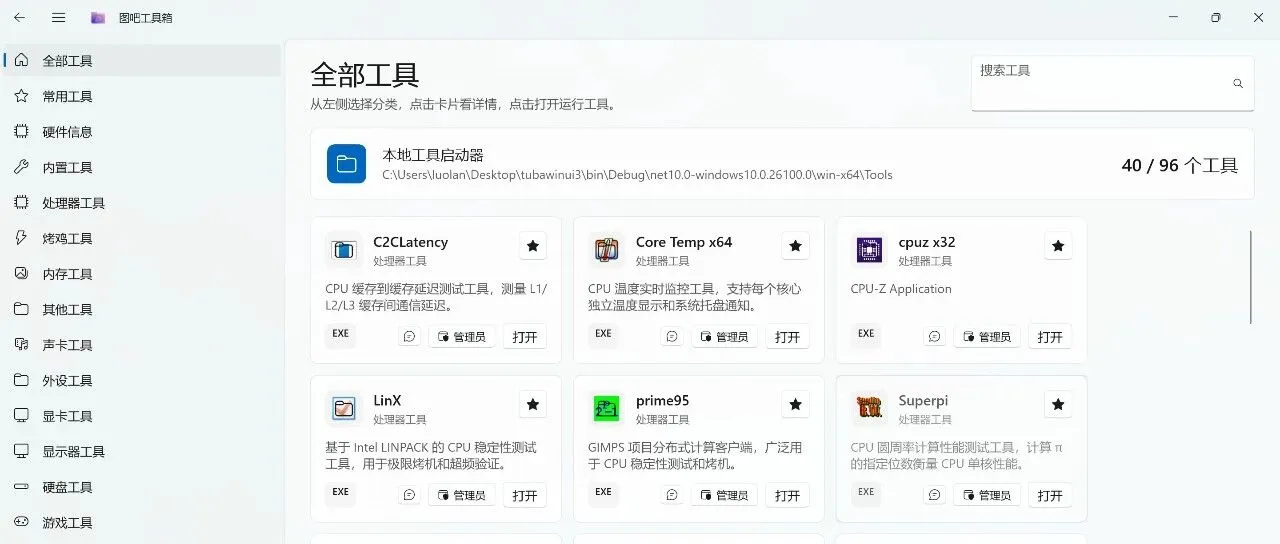1280x544 pixels.
Task: Open 声卡工具 category
Action: click(142, 345)
